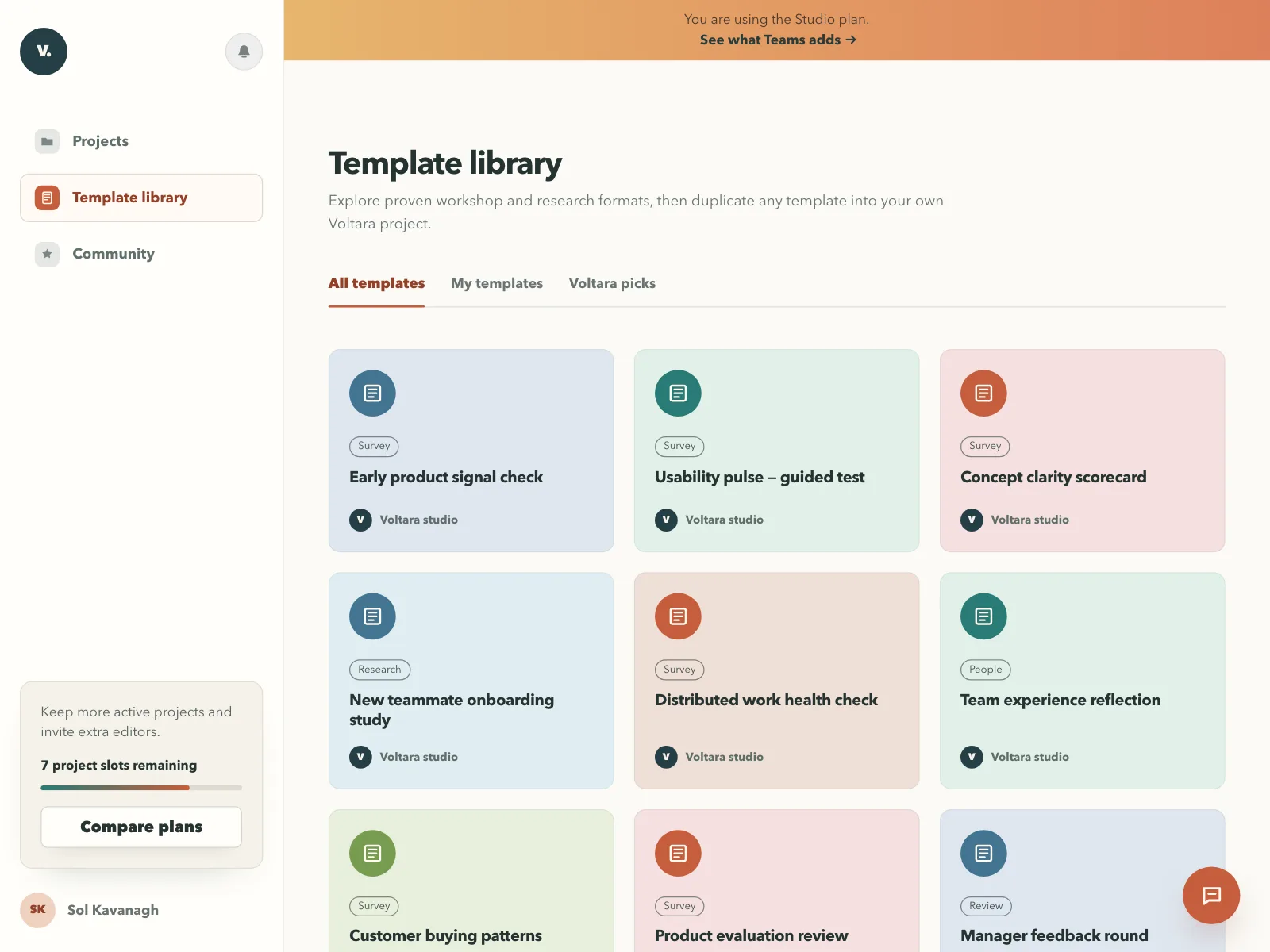Open Team experience reflection title
1270x952 pixels.
[1060, 700]
